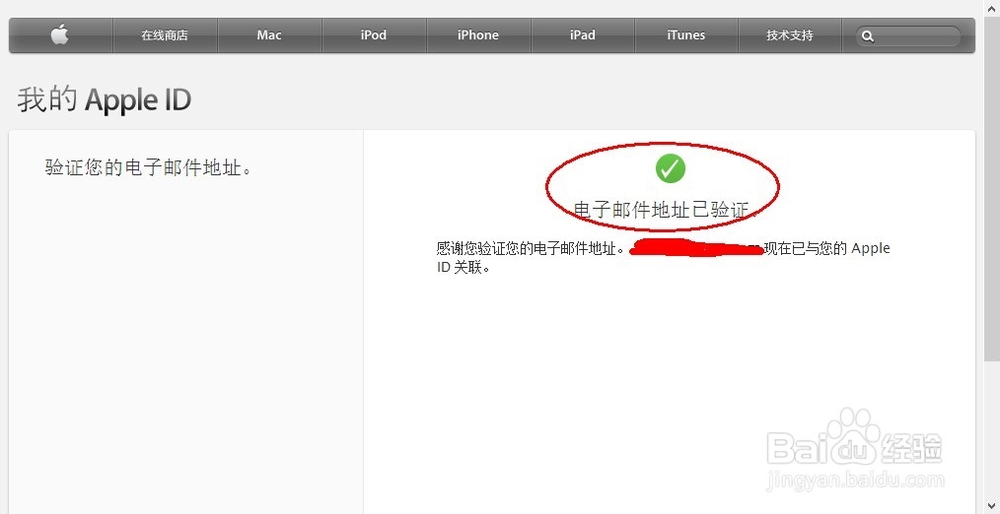Open the Mac navigation tab
The width and height of the screenshot is (1000, 514).
click(269, 35)
